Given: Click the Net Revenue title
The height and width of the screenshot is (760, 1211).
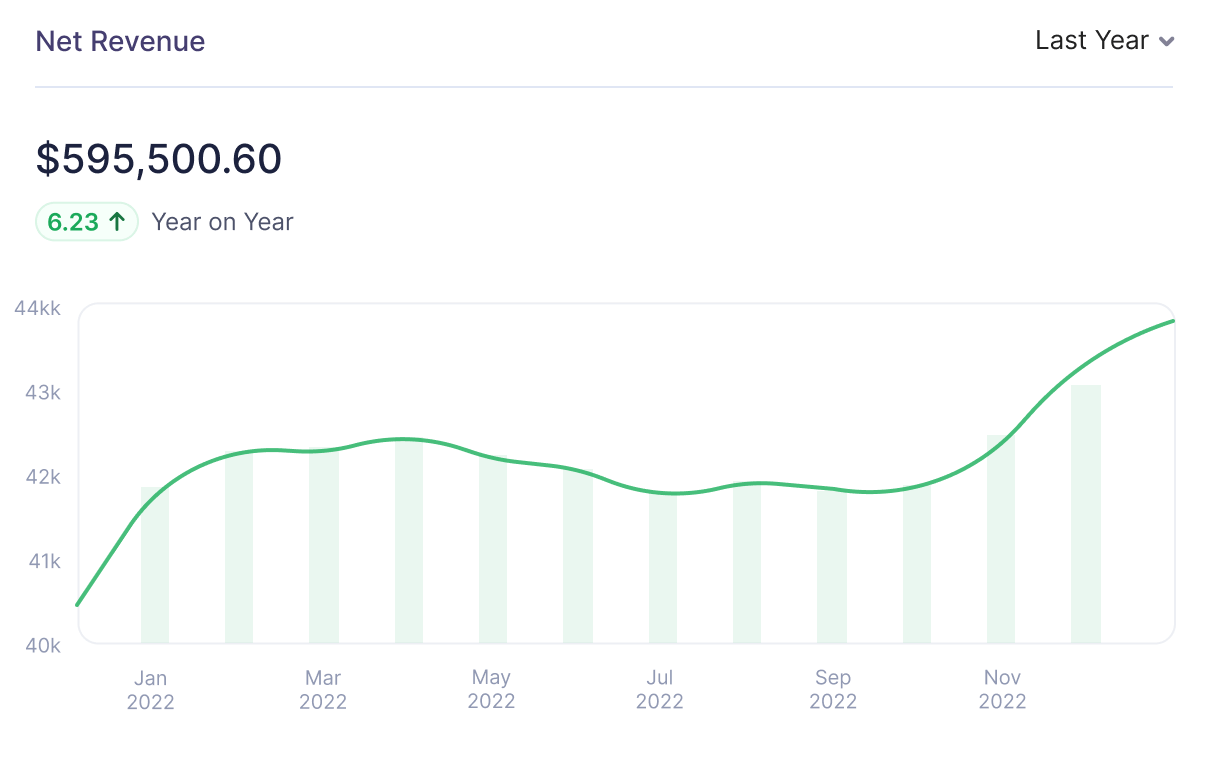Looking at the screenshot, I should click(120, 41).
